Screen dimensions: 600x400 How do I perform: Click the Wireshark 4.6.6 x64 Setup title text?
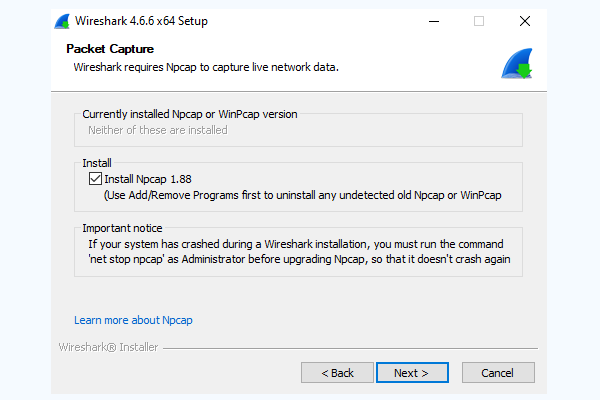click(141, 21)
